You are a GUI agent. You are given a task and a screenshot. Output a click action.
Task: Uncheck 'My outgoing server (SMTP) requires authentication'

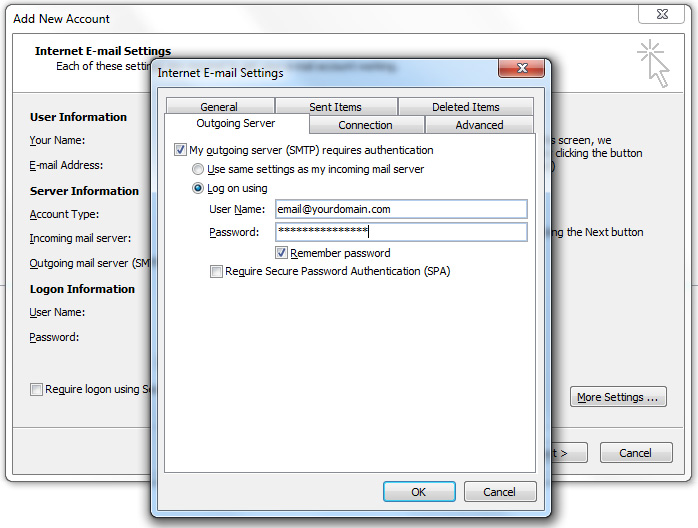click(x=180, y=150)
